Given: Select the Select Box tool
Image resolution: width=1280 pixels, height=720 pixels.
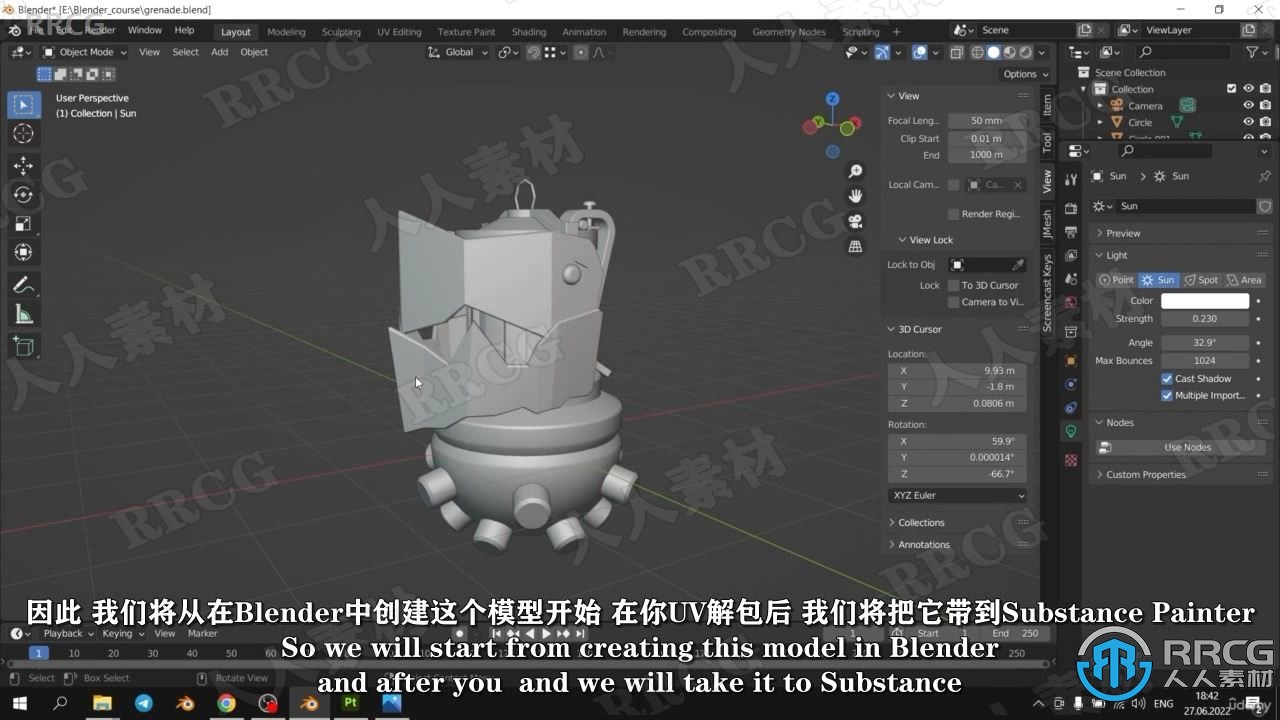Looking at the screenshot, I should 24,105.
